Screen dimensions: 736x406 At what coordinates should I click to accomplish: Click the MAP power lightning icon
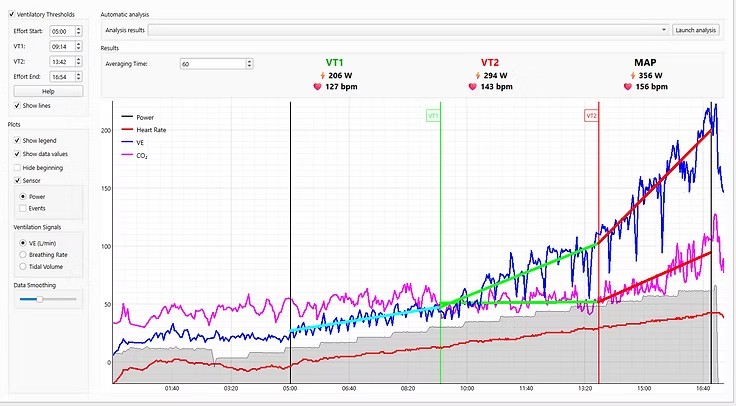[x=633, y=76]
